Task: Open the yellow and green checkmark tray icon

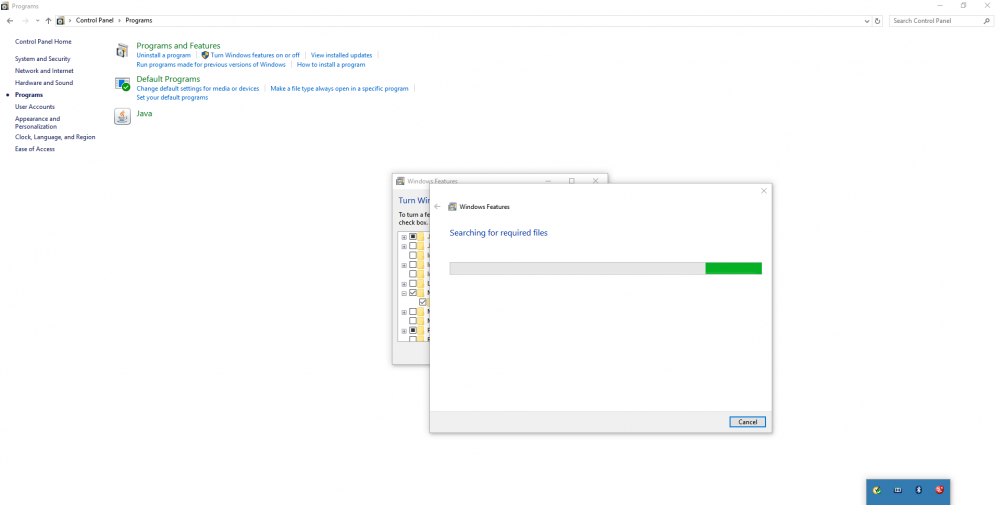Action: pyautogui.click(x=877, y=490)
